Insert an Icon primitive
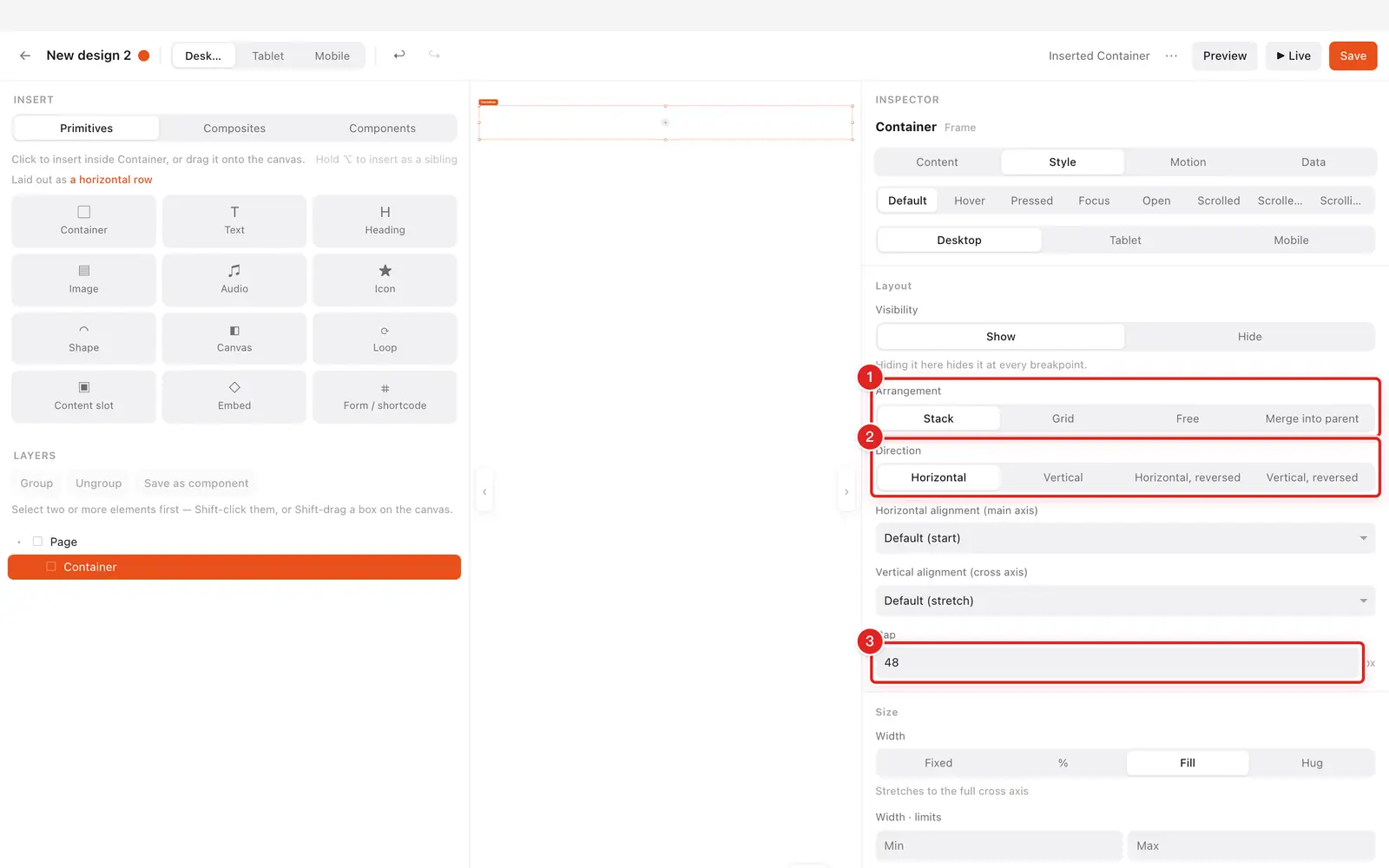The width and height of the screenshot is (1389, 868). [x=385, y=279]
